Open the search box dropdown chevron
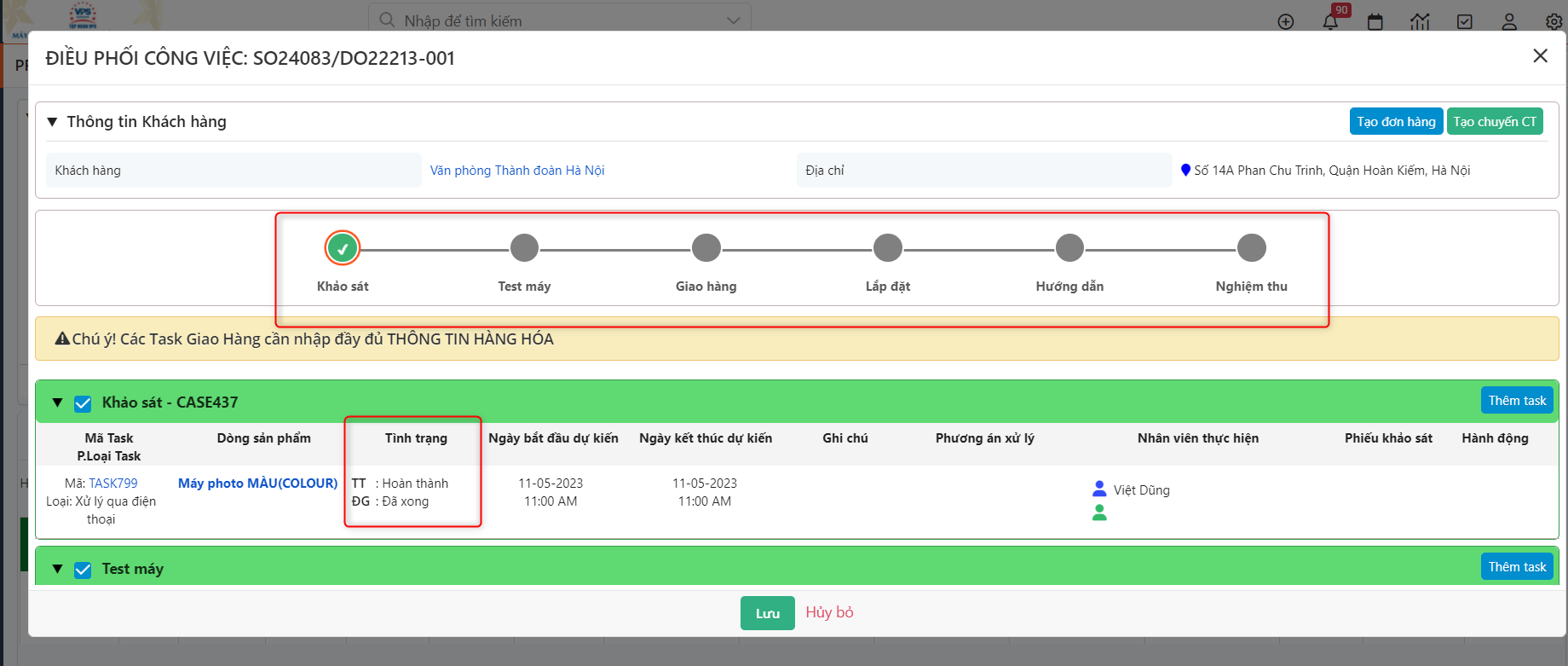This screenshot has height=666, width=1568. pos(734,20)
